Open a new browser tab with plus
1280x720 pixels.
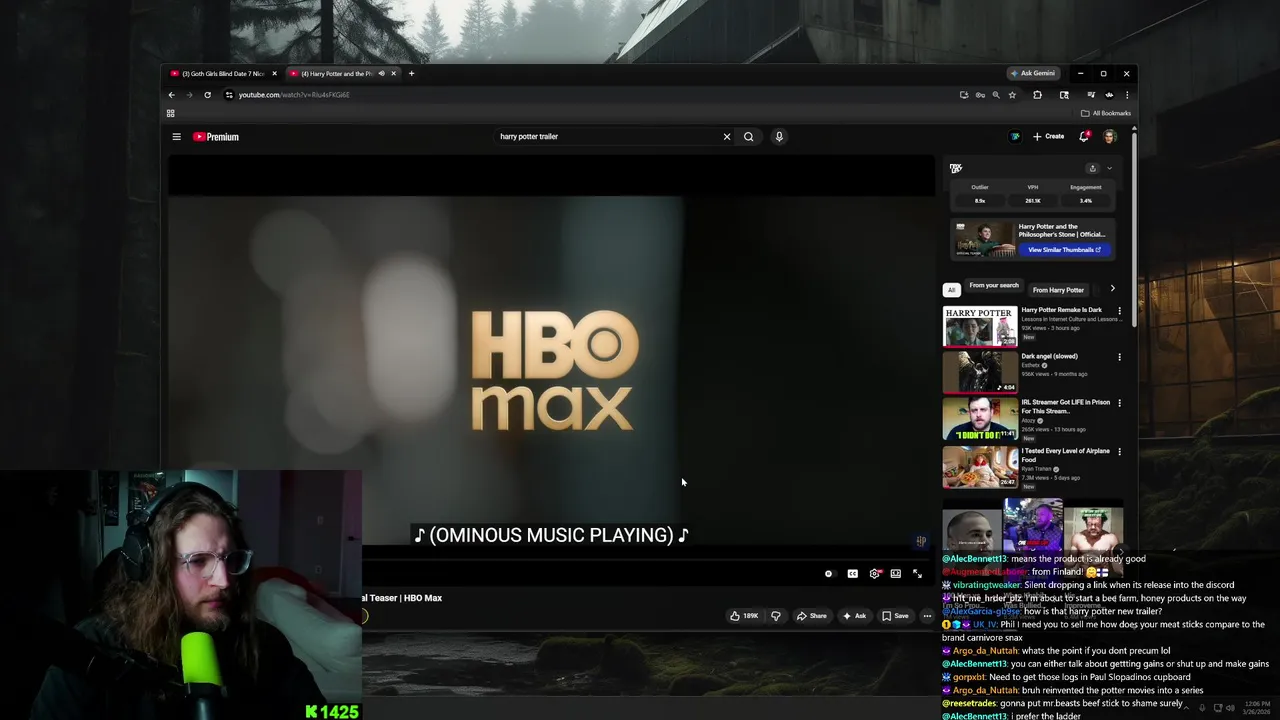click(x=411, y=73)
